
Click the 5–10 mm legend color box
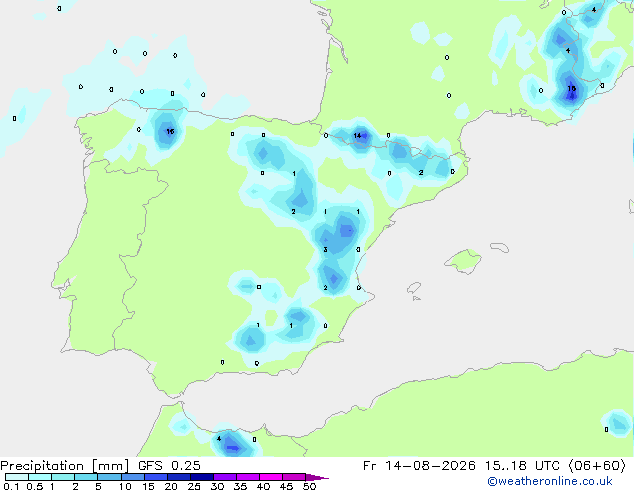click(x=109, y=477)
